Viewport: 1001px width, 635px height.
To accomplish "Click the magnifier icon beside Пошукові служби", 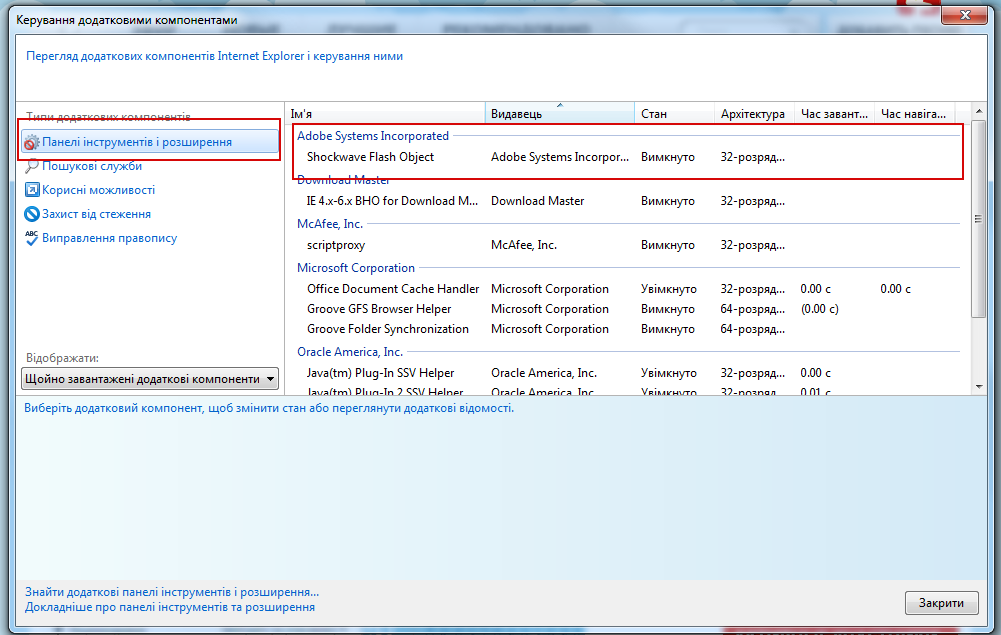I will [31, 167].
